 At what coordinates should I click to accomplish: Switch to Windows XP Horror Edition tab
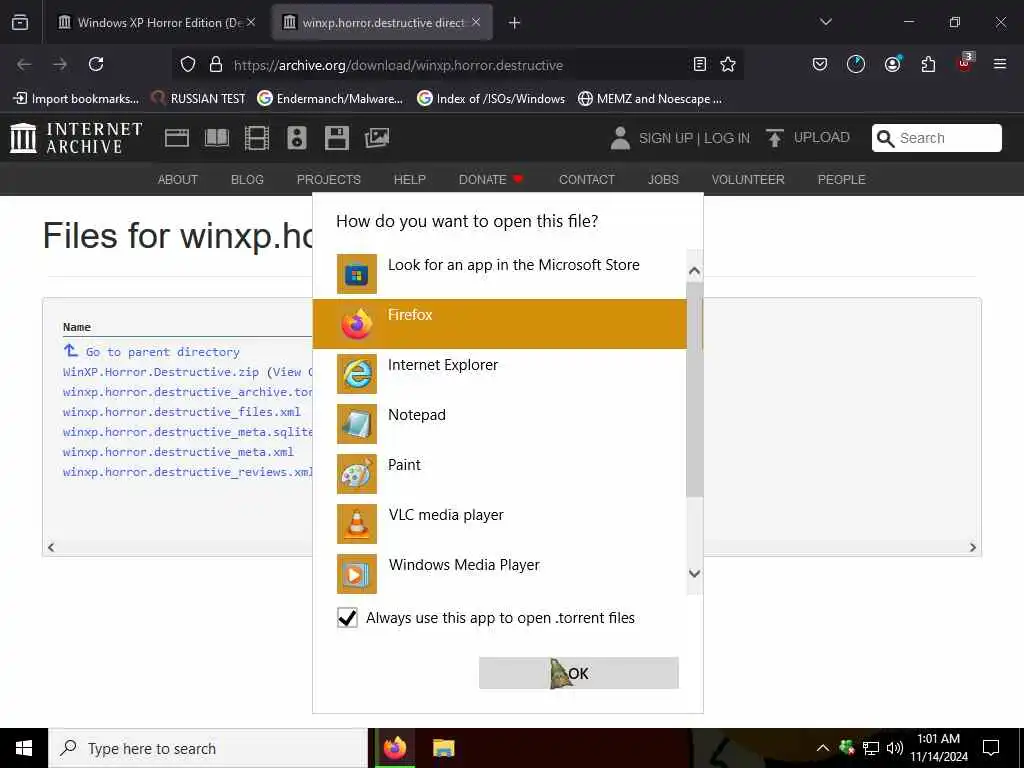tap(155, 23)
